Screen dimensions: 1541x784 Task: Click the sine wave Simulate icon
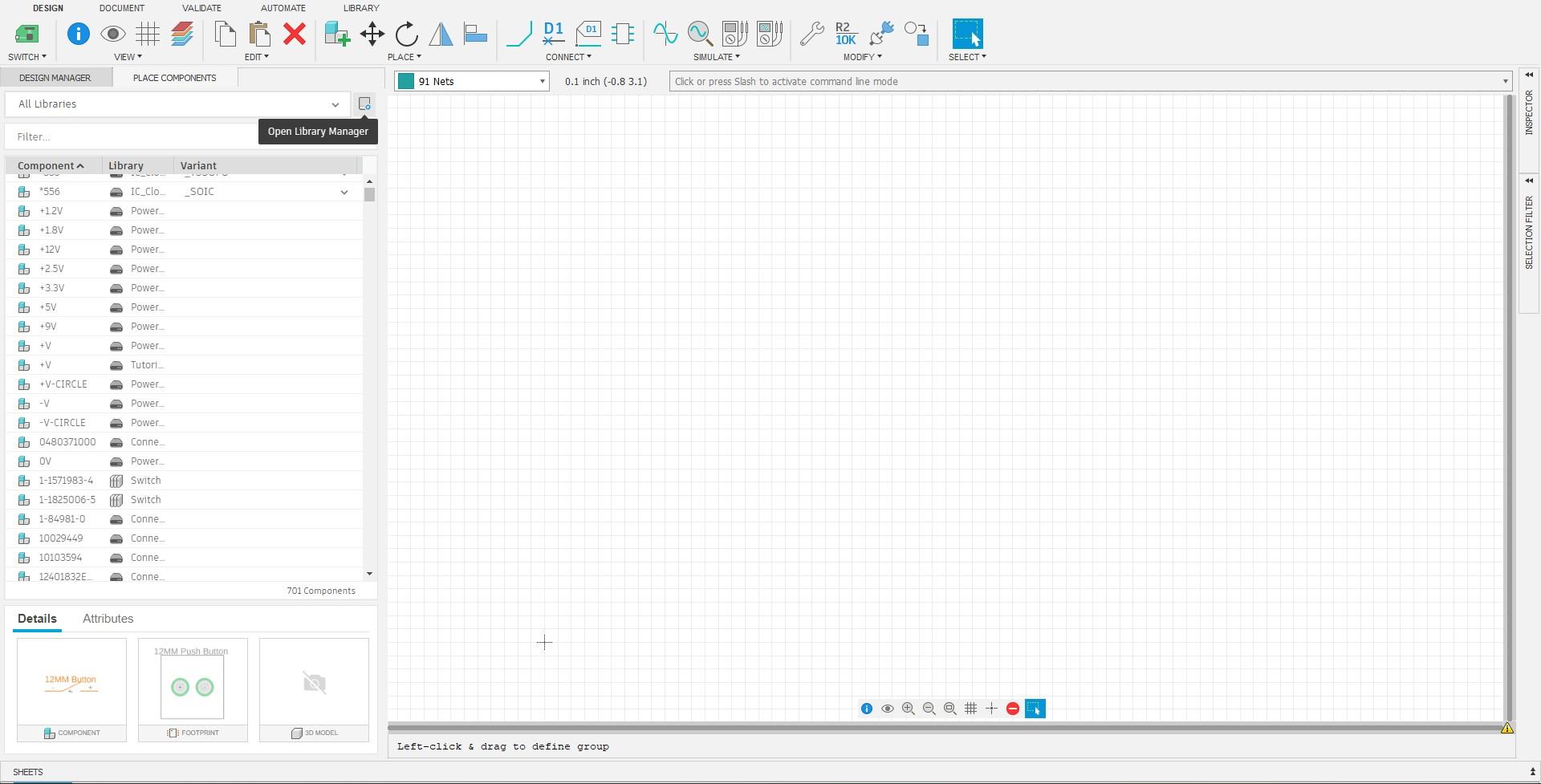coord(665,34)
